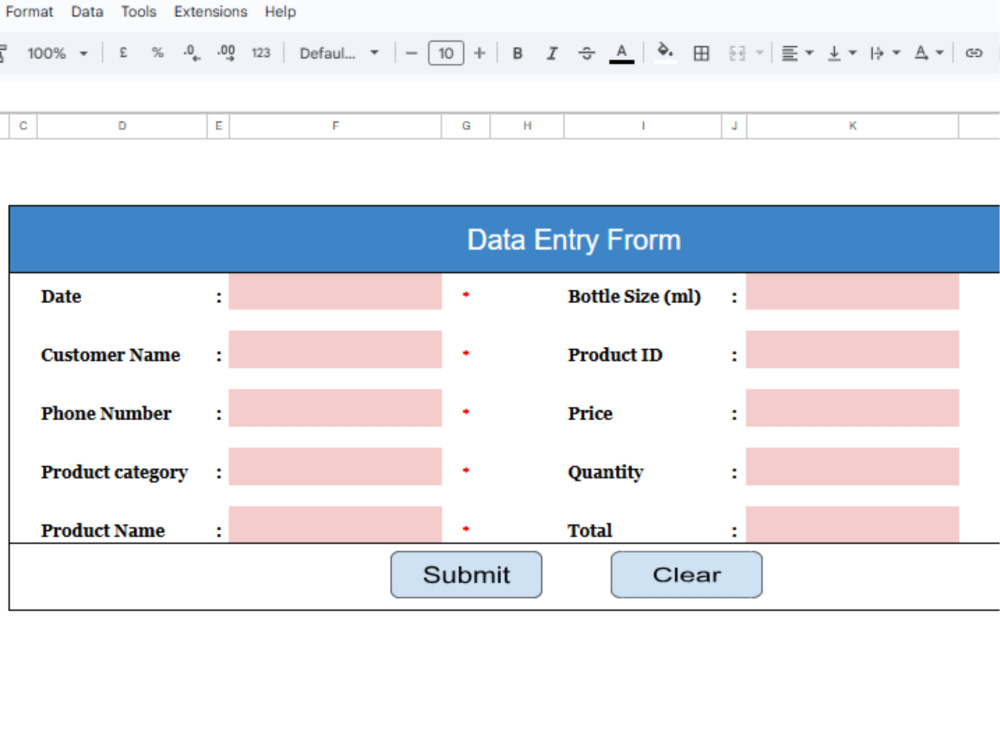Select column D header
The image size is (1000, 750).
click(x=122, y=126)
